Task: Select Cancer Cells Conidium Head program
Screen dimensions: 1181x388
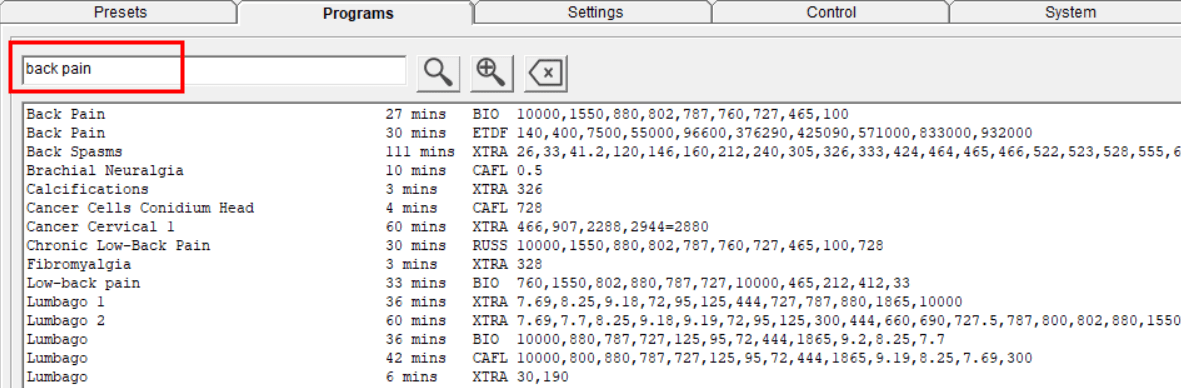Action: [602, 207]
